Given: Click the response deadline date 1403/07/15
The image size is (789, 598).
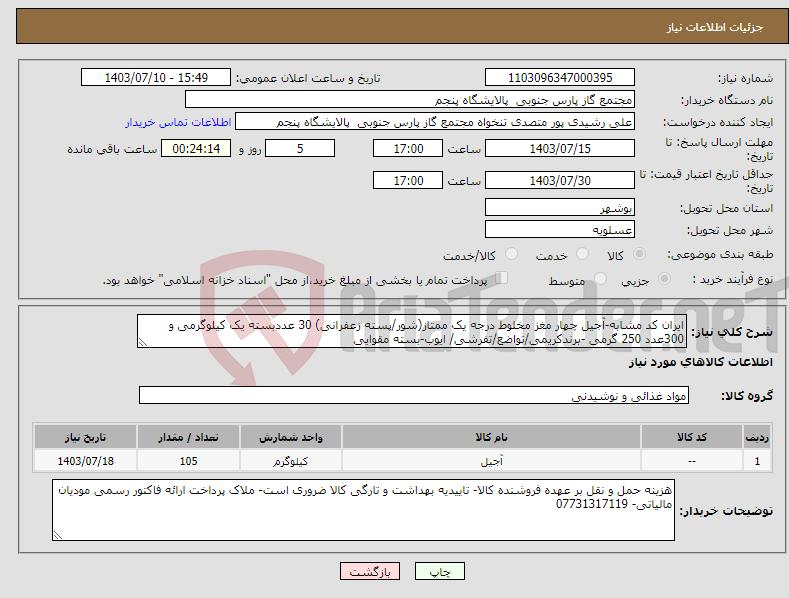Looking at the screenshot, I should tap(560, 148).
